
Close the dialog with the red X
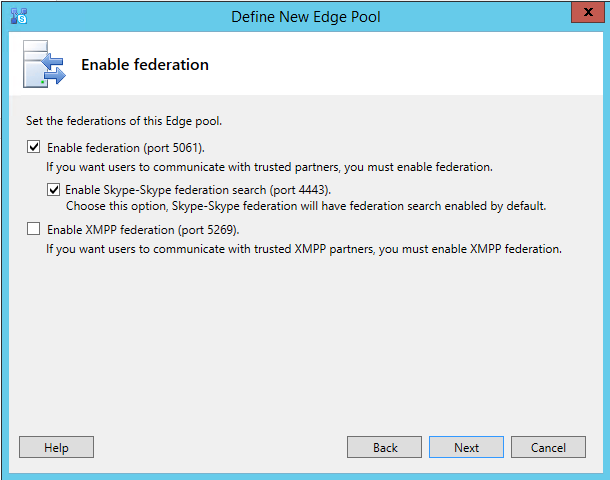(x=588, y=12)
